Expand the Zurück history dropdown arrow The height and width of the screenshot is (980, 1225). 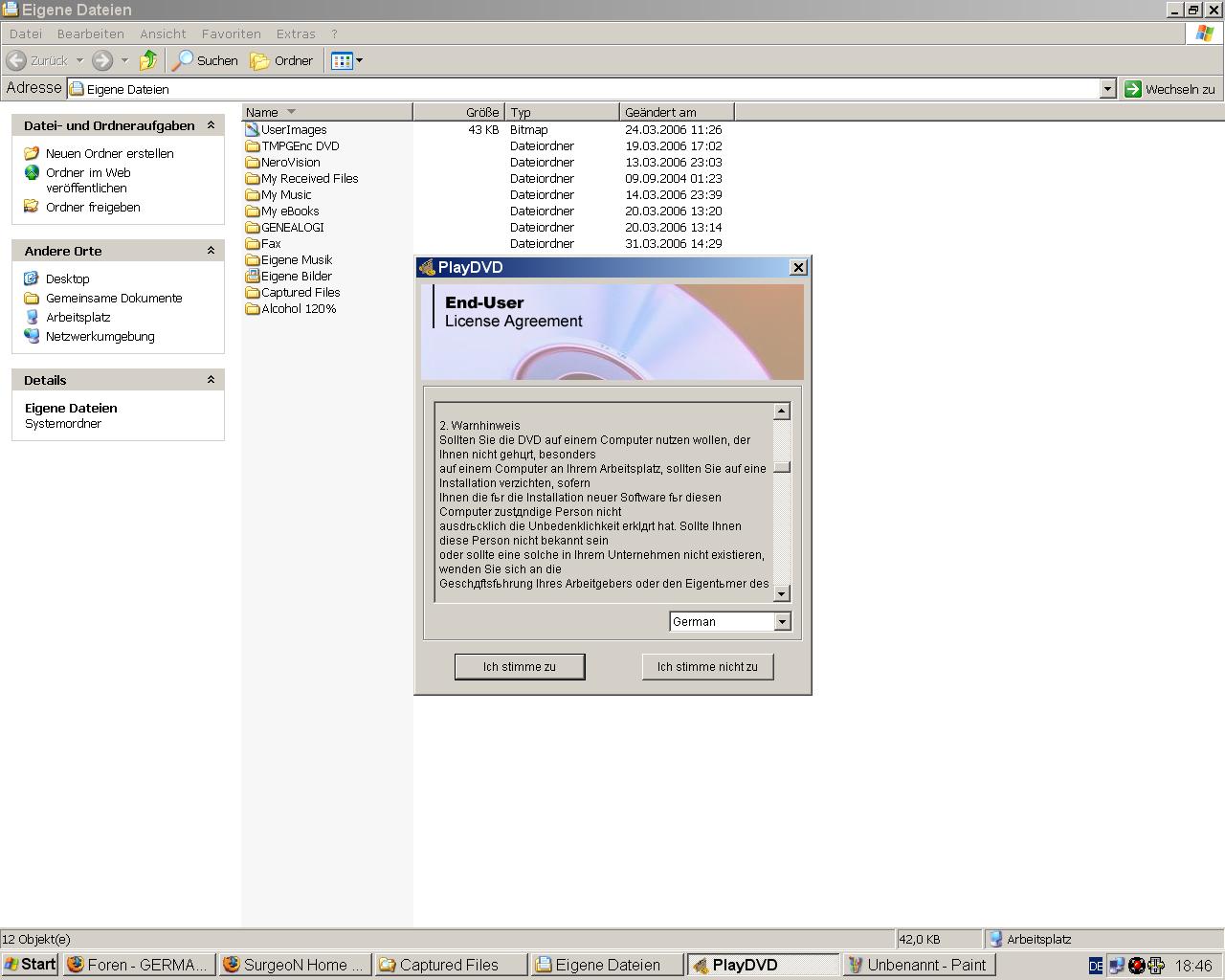79,60
